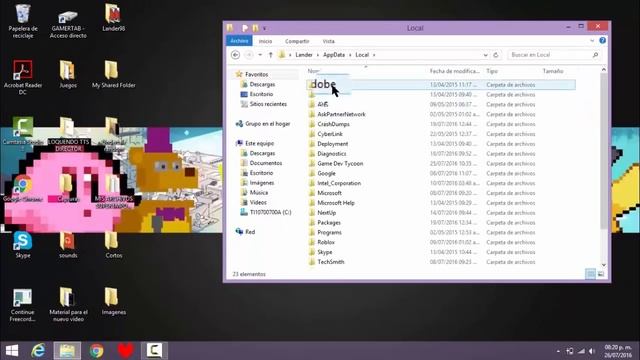Open Sitios recientes in sidebar

[268, 104]
